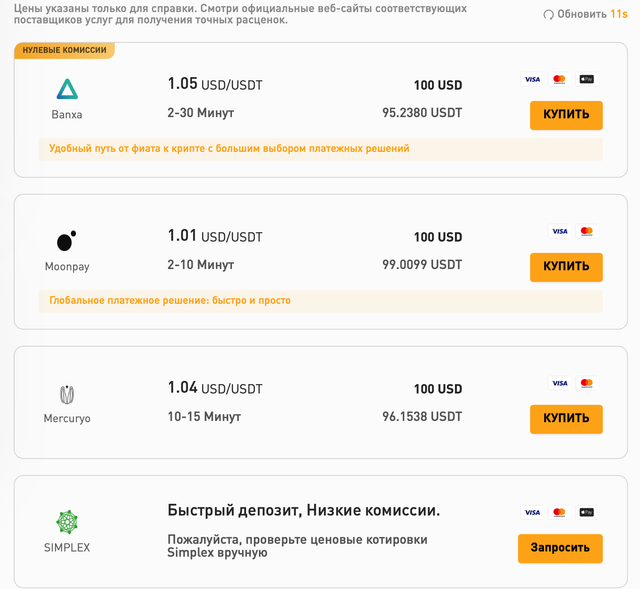
Task: Click Moonpay provider name label
Action: (67, 267)
